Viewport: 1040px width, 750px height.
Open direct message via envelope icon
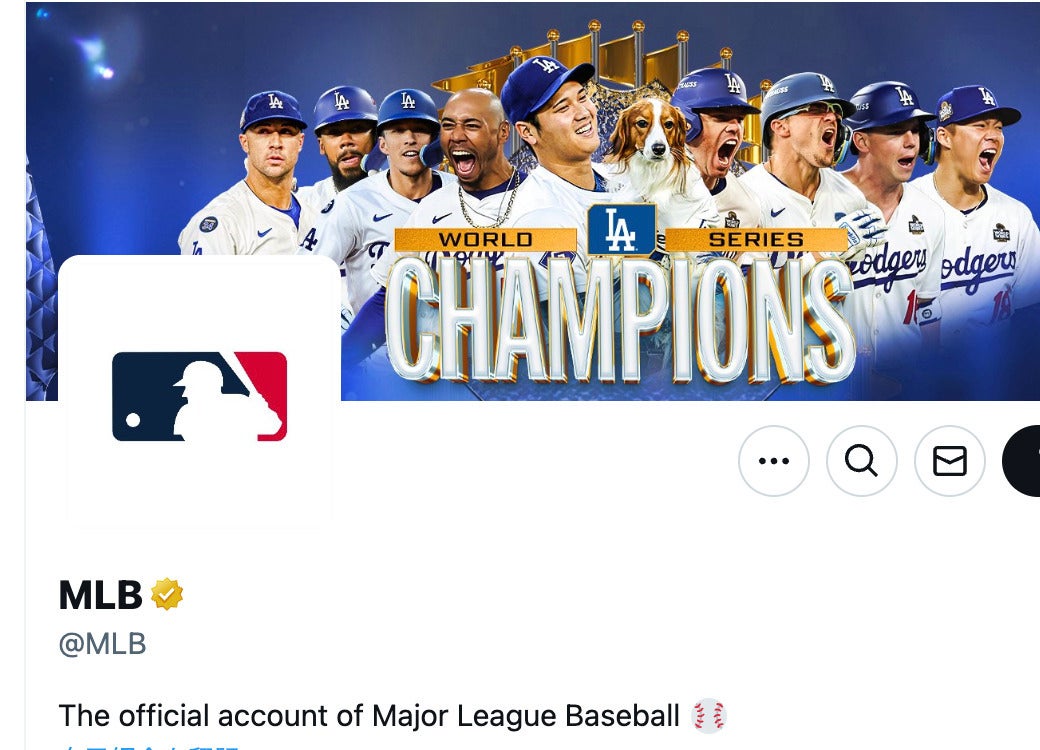[950, 461]
